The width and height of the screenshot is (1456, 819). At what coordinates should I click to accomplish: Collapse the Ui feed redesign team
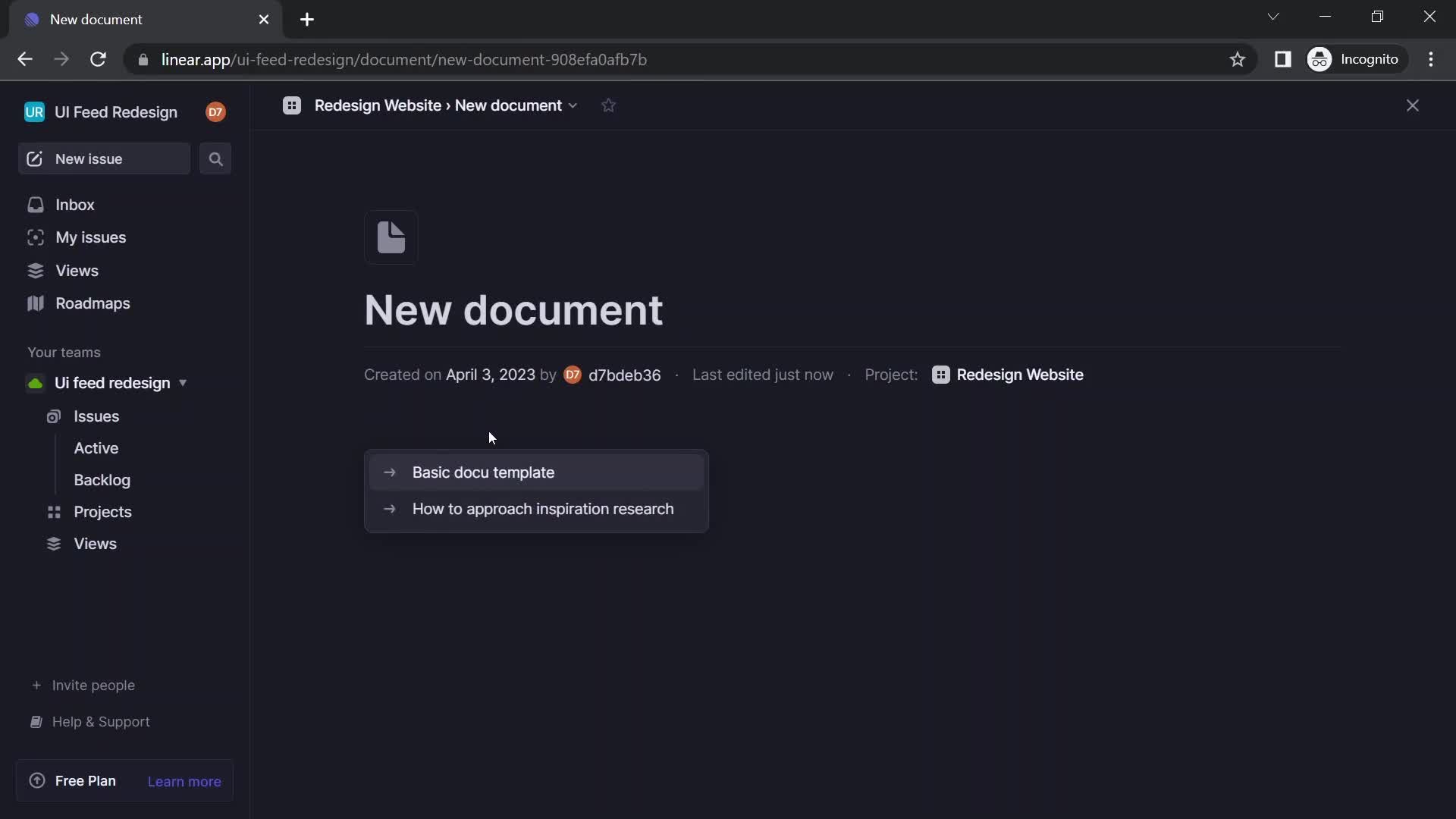[183, 383]
